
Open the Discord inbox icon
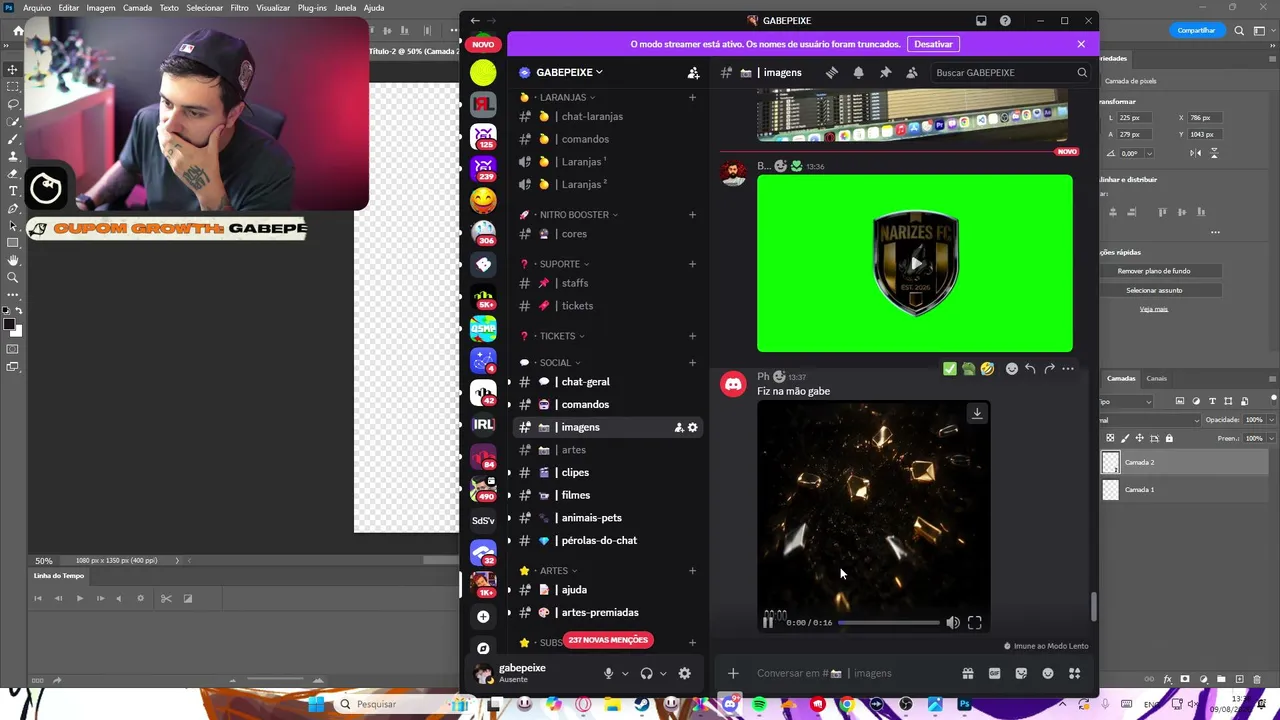981,20
